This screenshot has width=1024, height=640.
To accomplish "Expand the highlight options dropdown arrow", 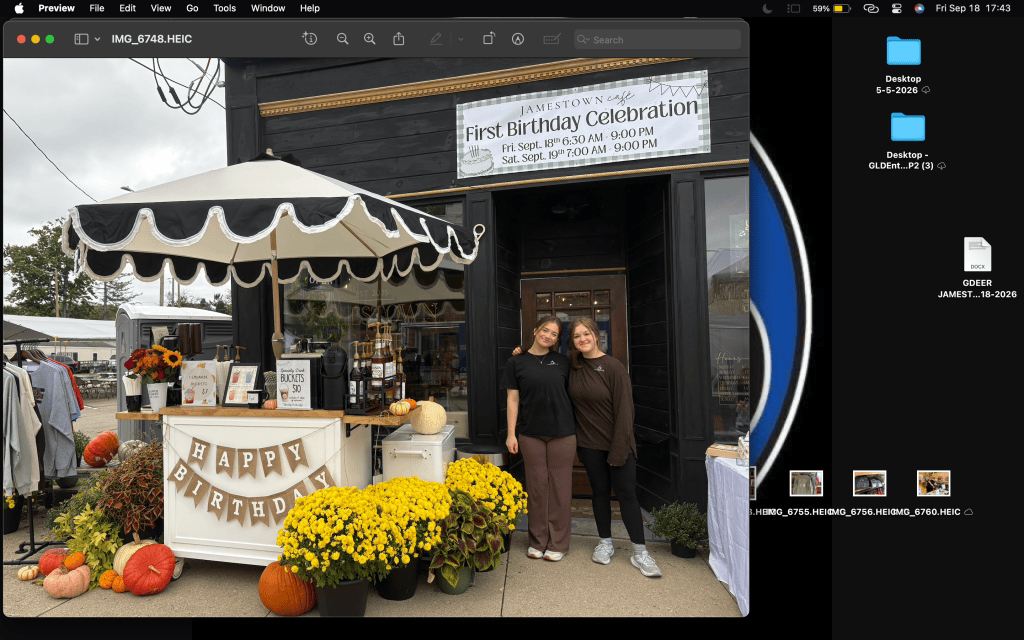I will (x=460, y=39).
